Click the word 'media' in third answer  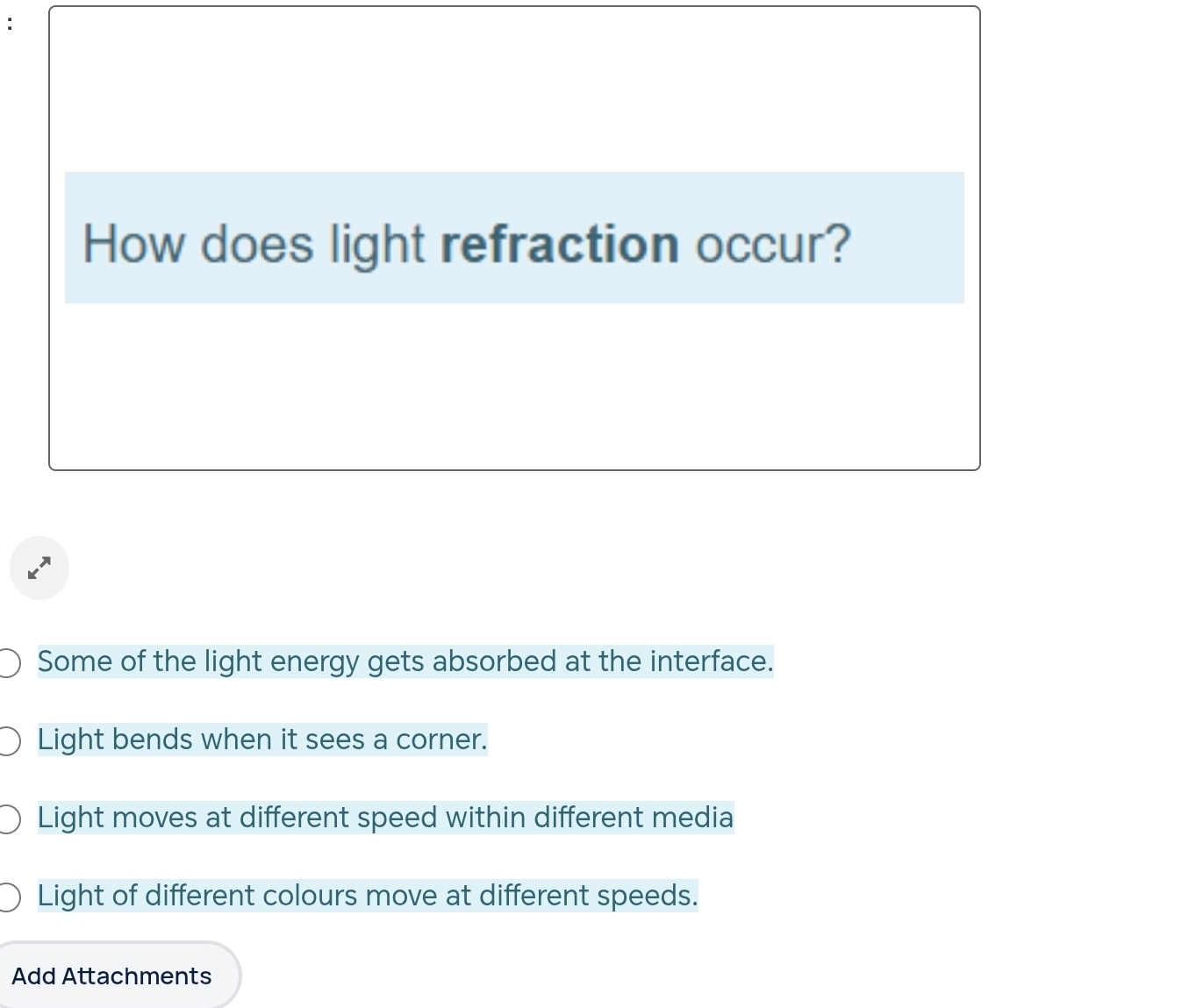(698, 818)
